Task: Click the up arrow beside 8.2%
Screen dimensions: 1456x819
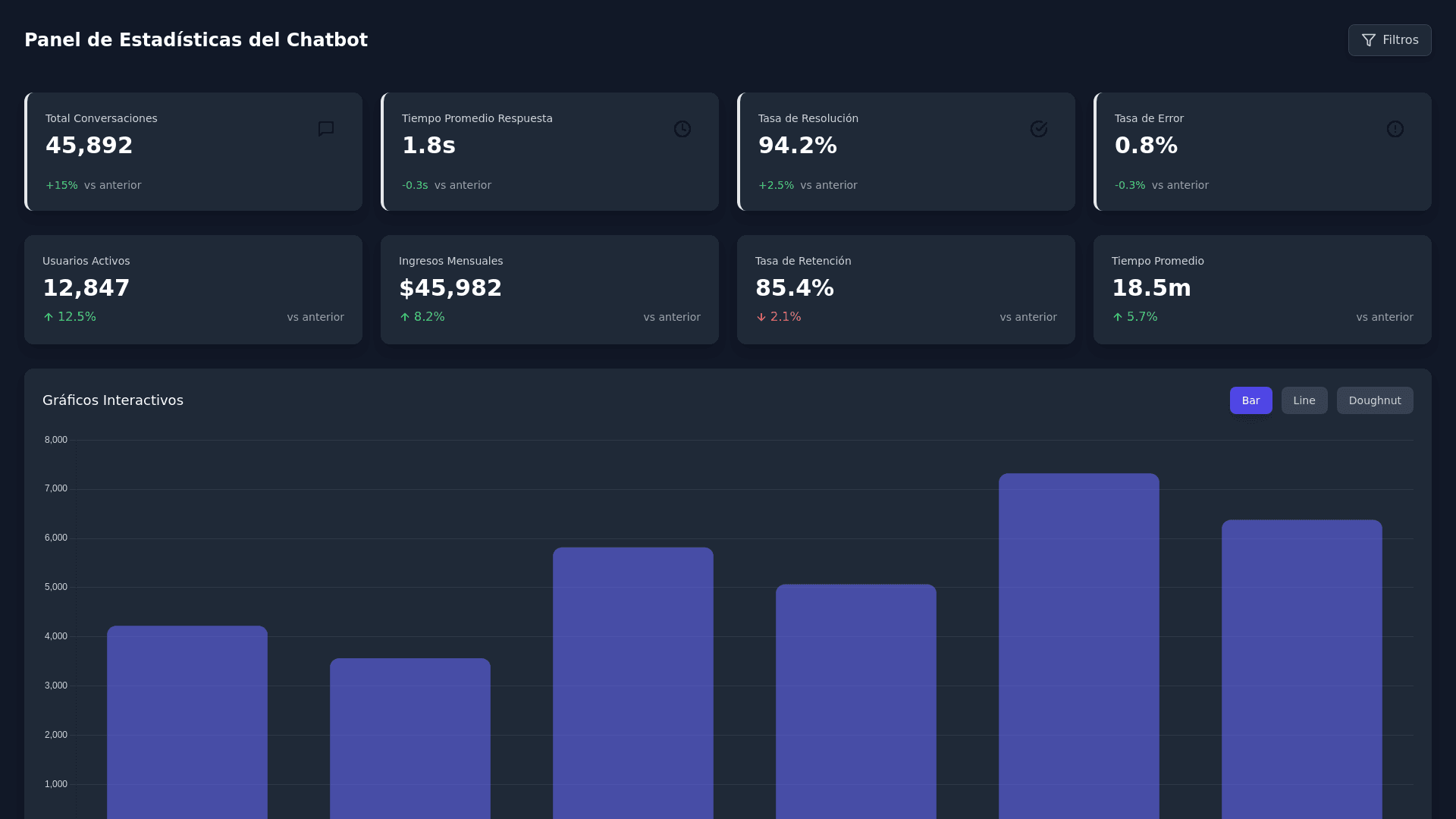Action: pos(405,317)
